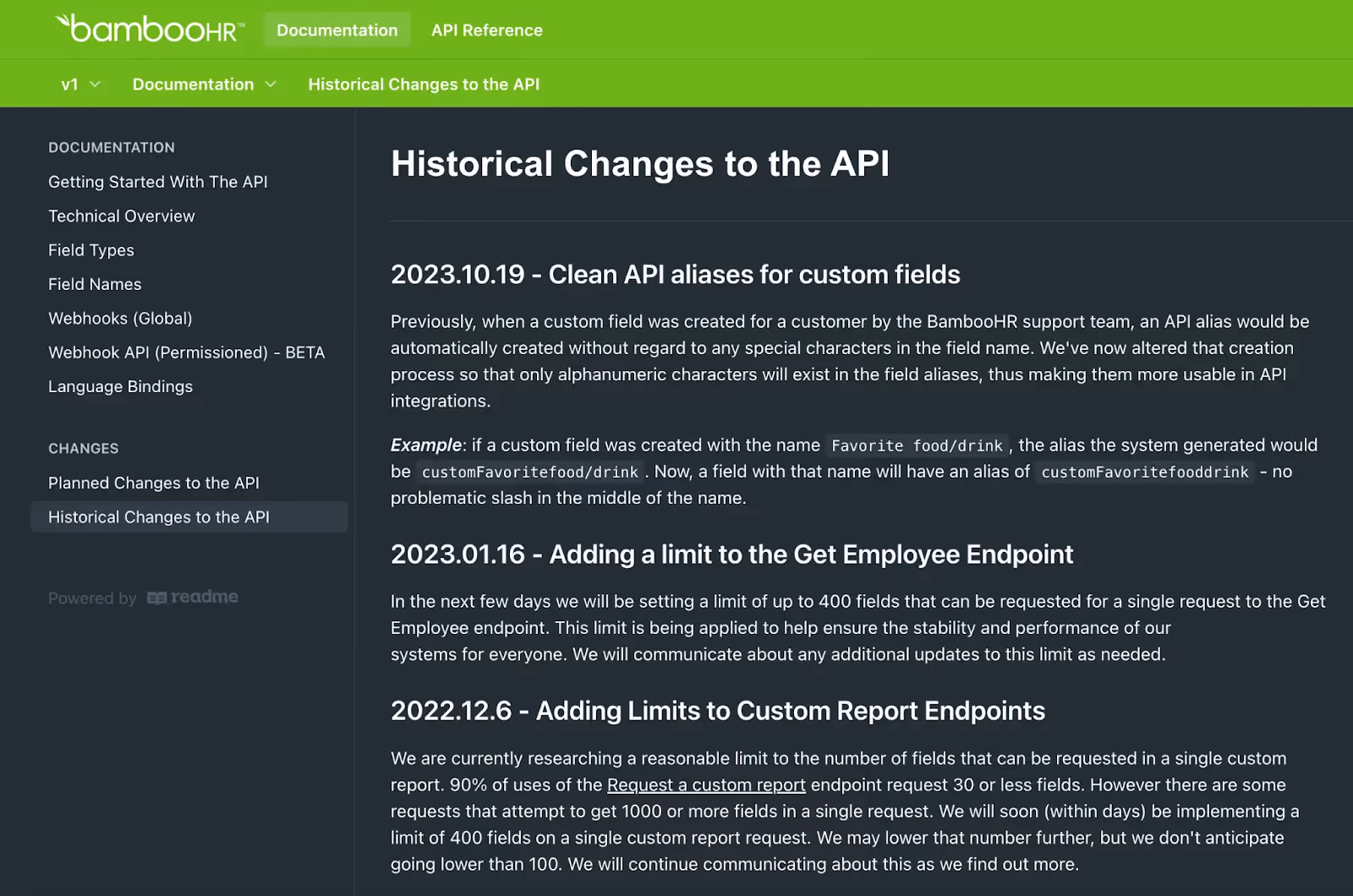The height and width of the screenshot is (896, 1353).
Task: Expand the Documentation breadcrumb dropdown
Action: click(x=204, y=84)
